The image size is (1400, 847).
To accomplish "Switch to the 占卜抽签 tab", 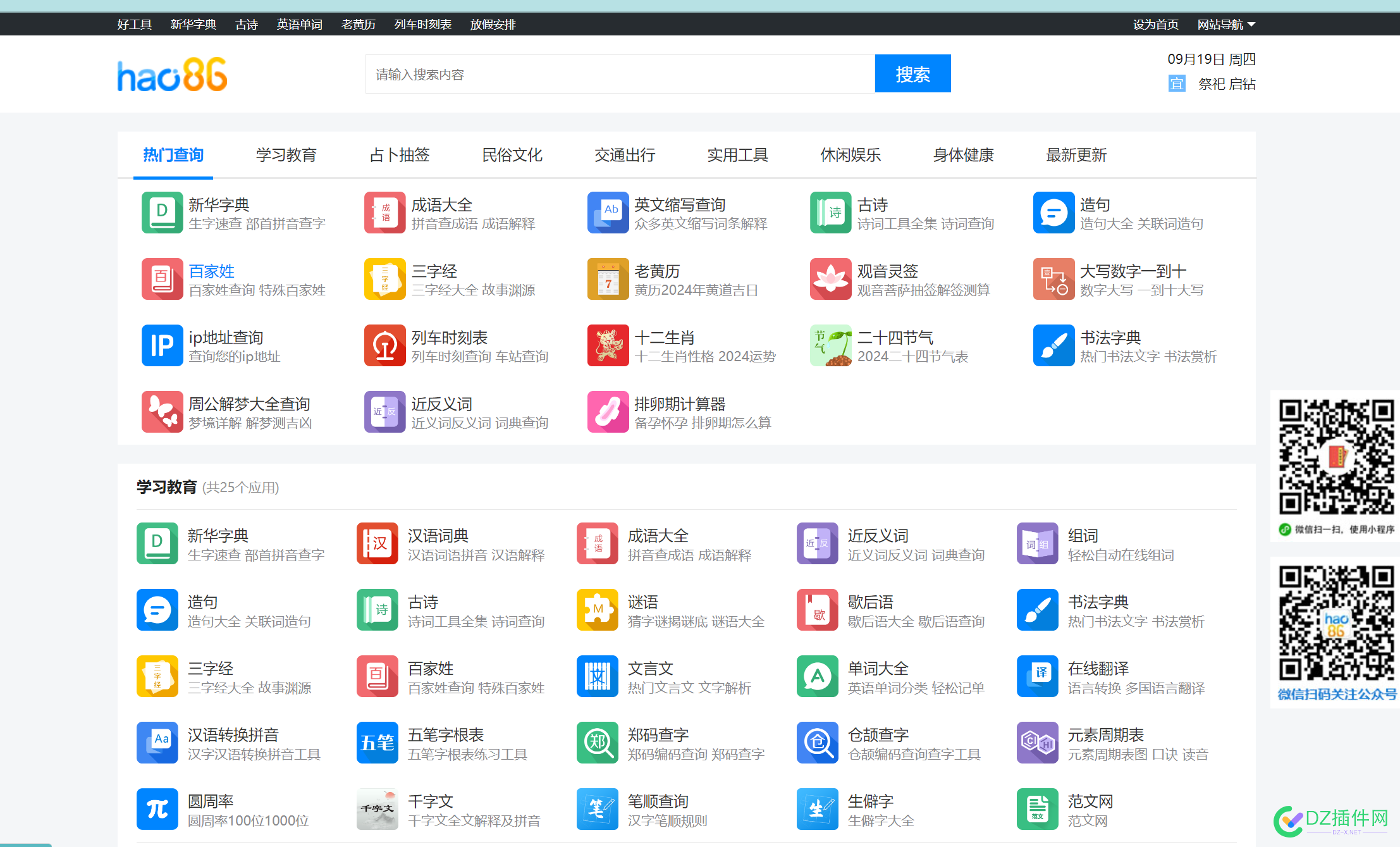I will click(x=399, y=155).
